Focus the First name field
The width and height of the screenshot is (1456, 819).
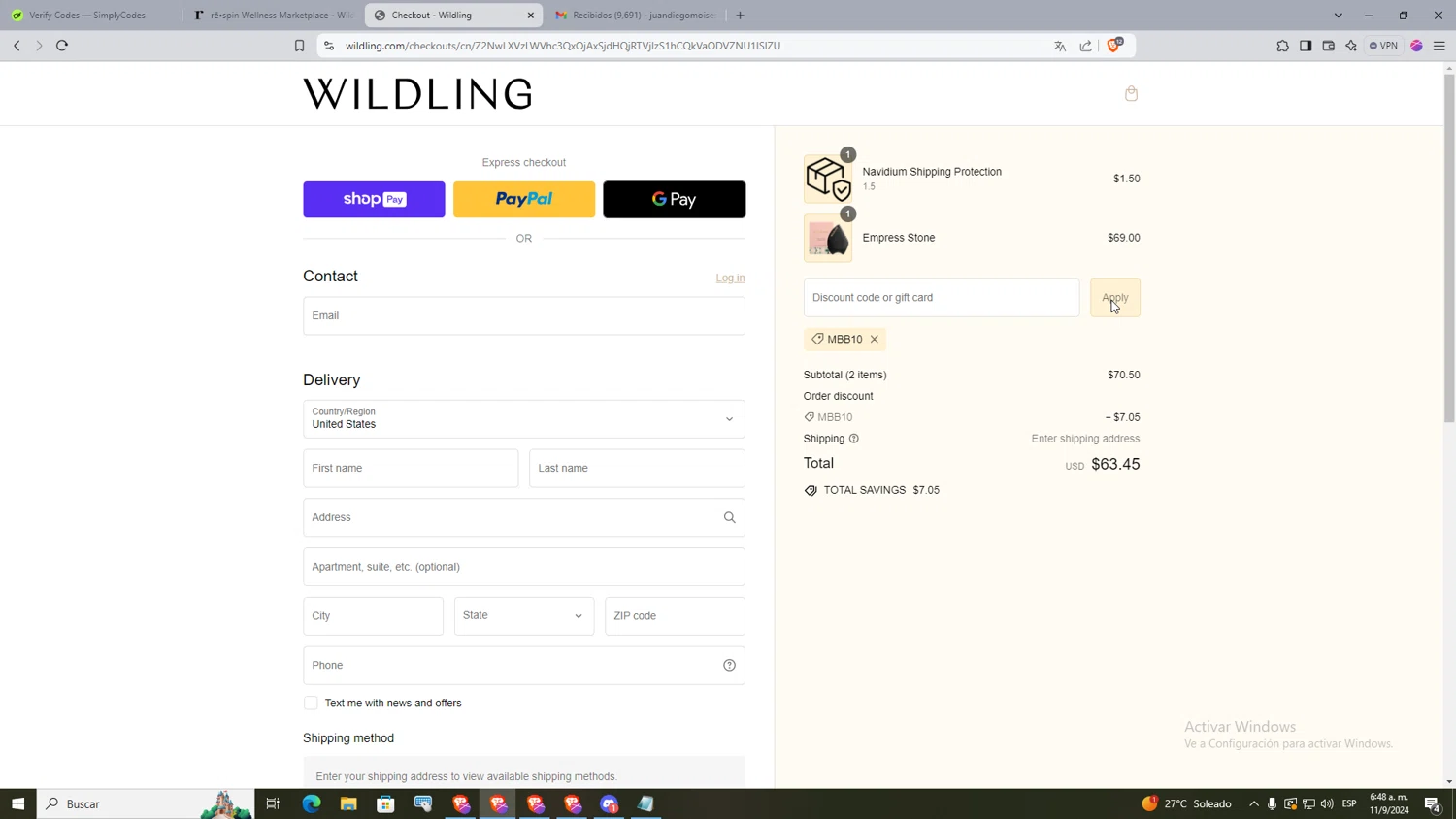411,469
